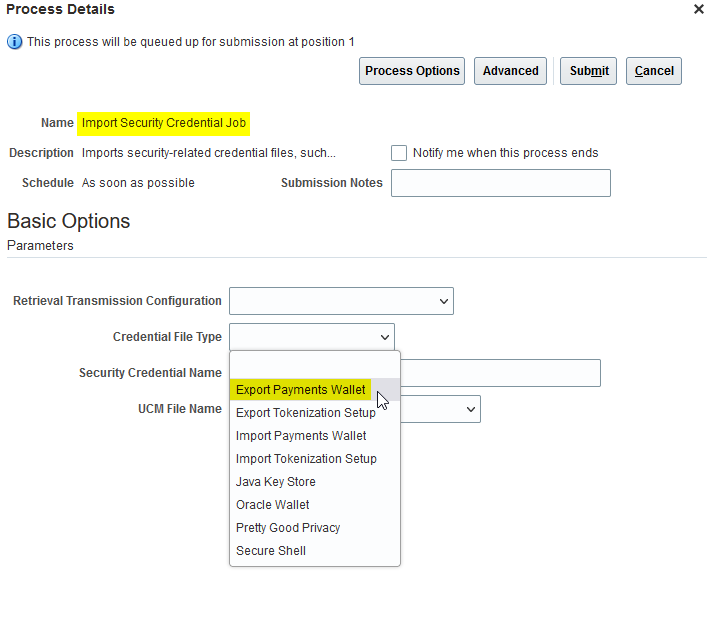Click the blue information icon
The height and width of the screenshot is (620, 709).
coord(14,42)
